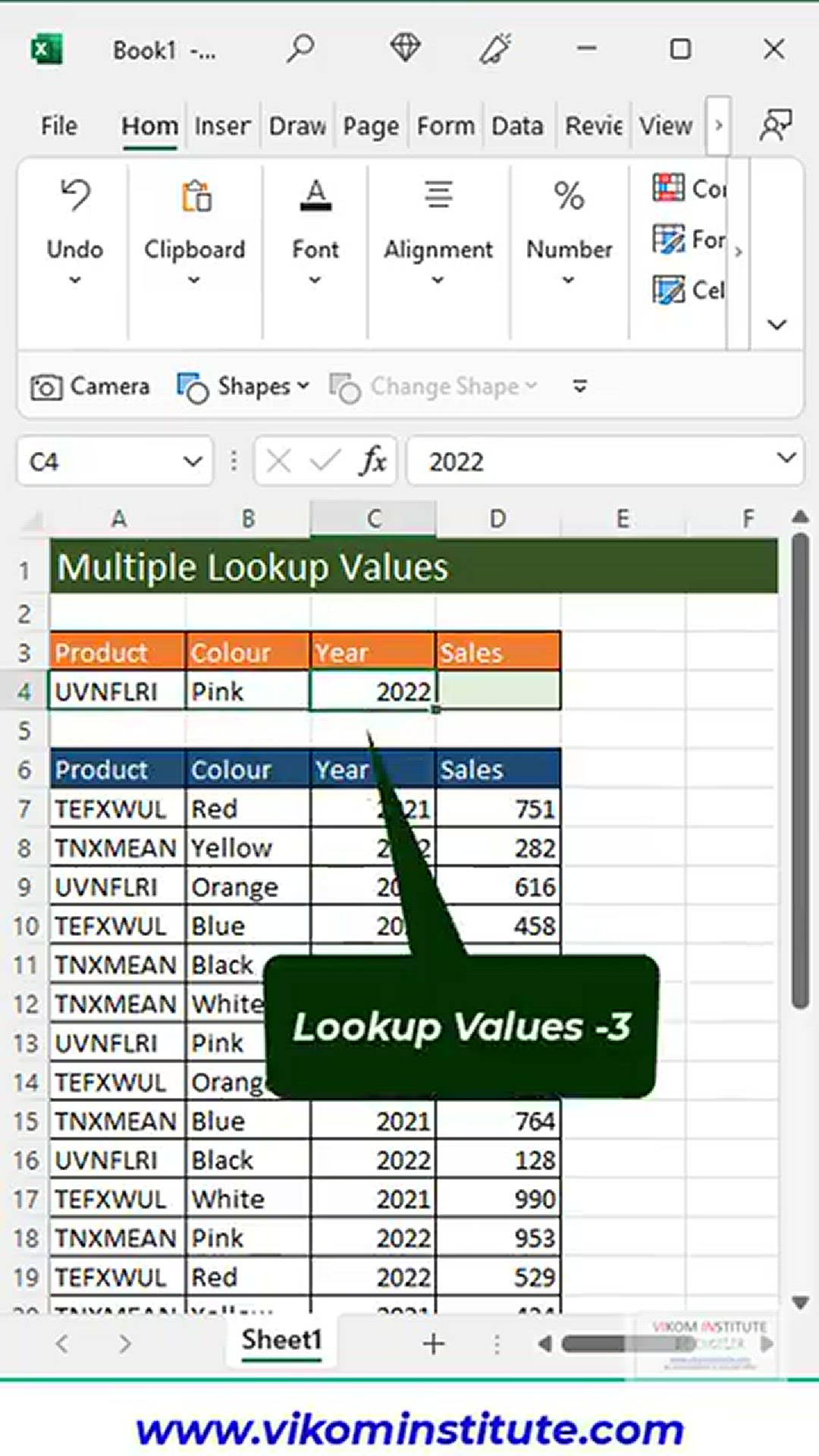The width and height of the screenshot is (819, 1456).
Task: Select column A header
Action: pos(118,519)
